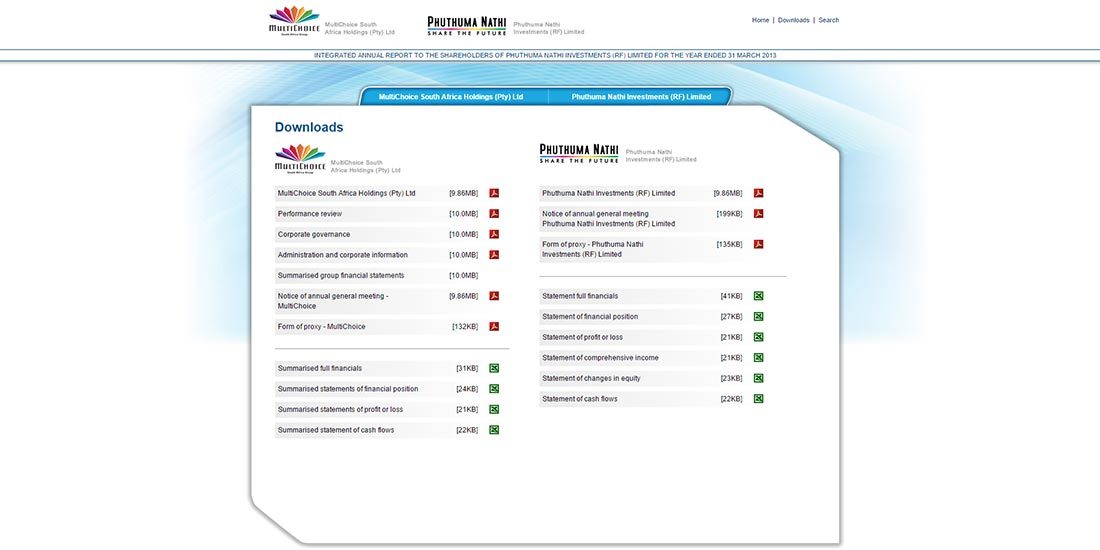Image resolution: width=1100 pixels, height=550 pixels.
Task: Click [31KB] size for Summarised full financials
Action: coord(467,368)
